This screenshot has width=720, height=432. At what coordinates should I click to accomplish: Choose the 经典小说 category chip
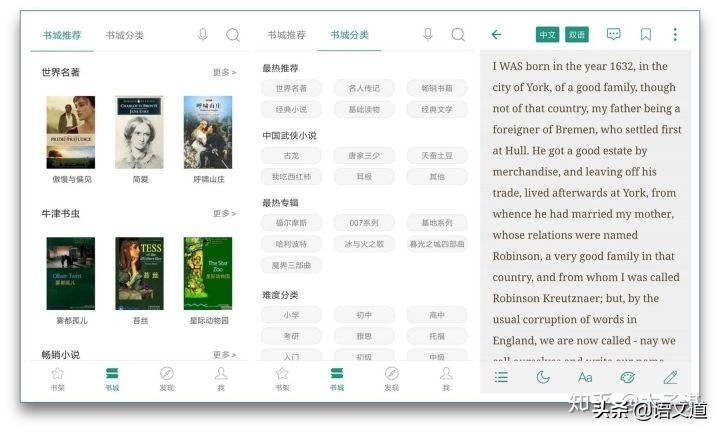[291, 109]
